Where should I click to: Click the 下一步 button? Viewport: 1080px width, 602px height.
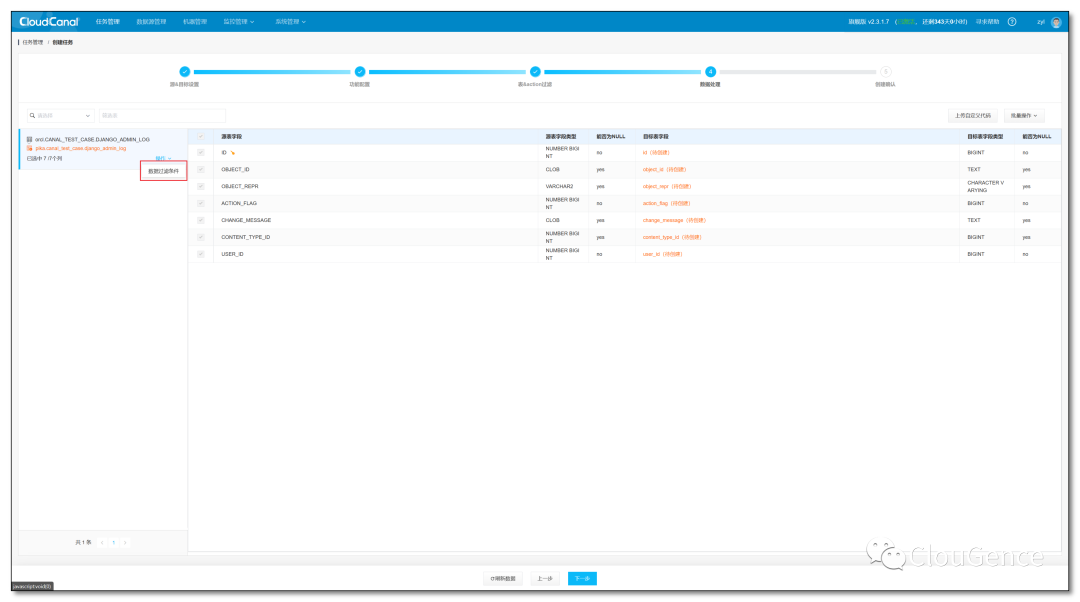point(582,579)
